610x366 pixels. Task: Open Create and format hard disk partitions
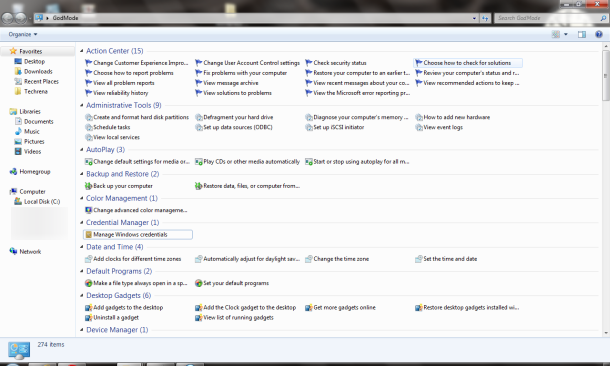(137, 117)
